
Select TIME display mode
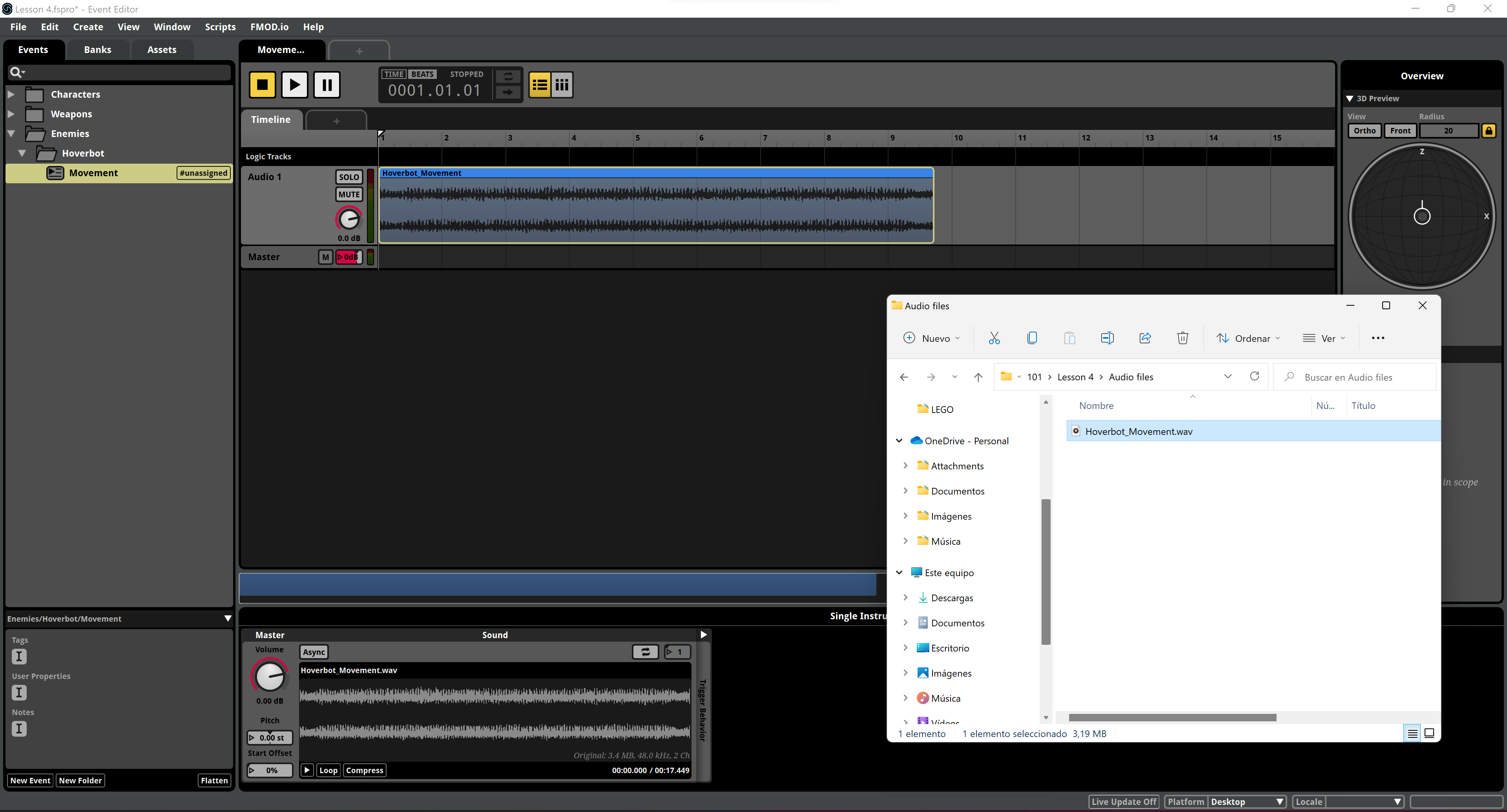pyautogui.click(x=394, y=74)
